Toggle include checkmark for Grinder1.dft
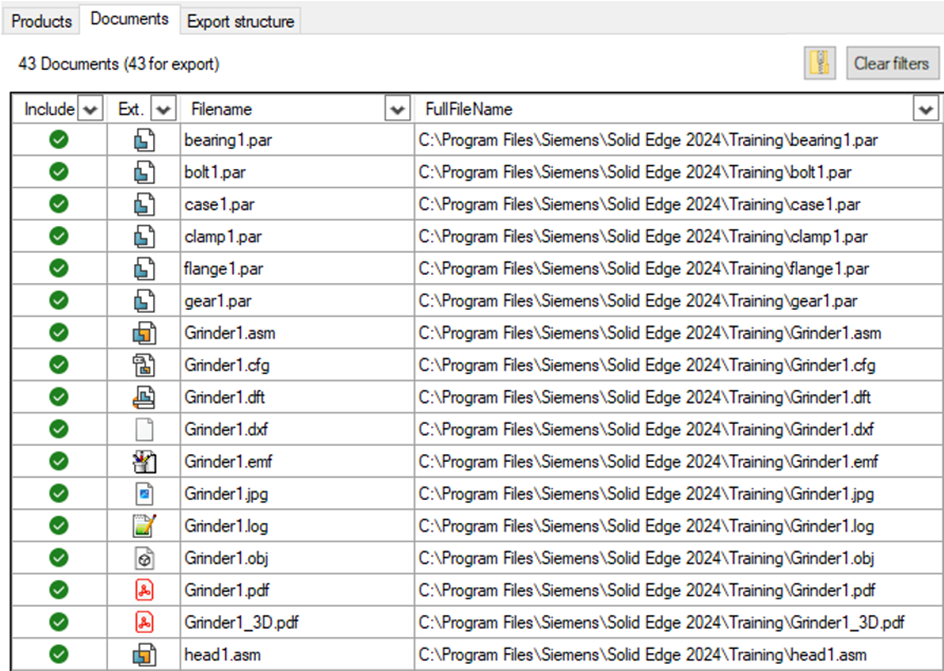The width and height of the screenshot is (944, 671). click(59, 397)
